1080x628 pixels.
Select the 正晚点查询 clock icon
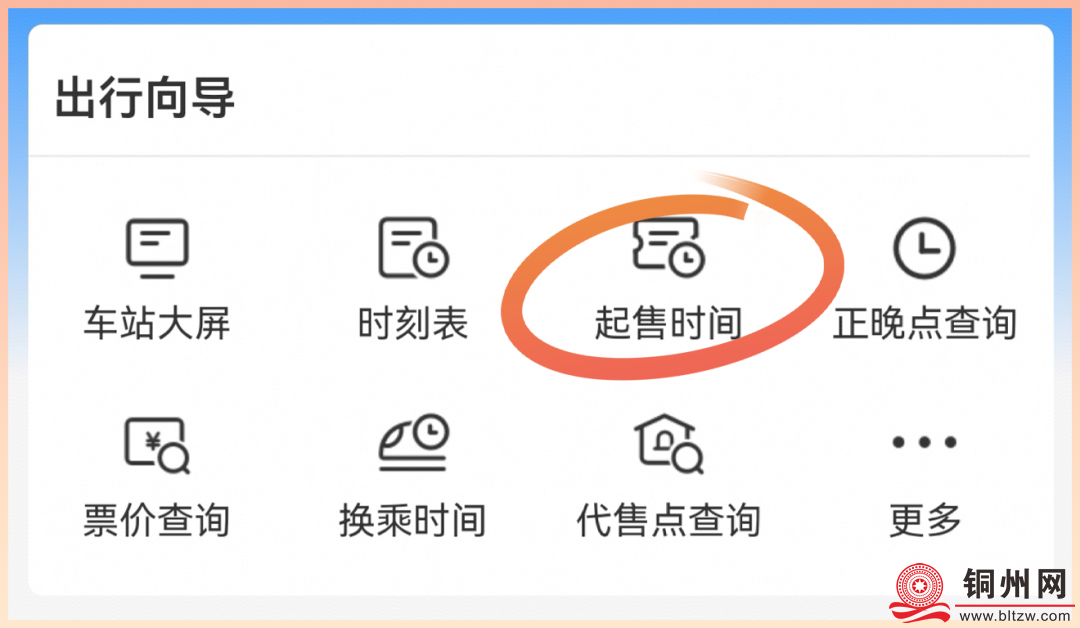(924, 248)
